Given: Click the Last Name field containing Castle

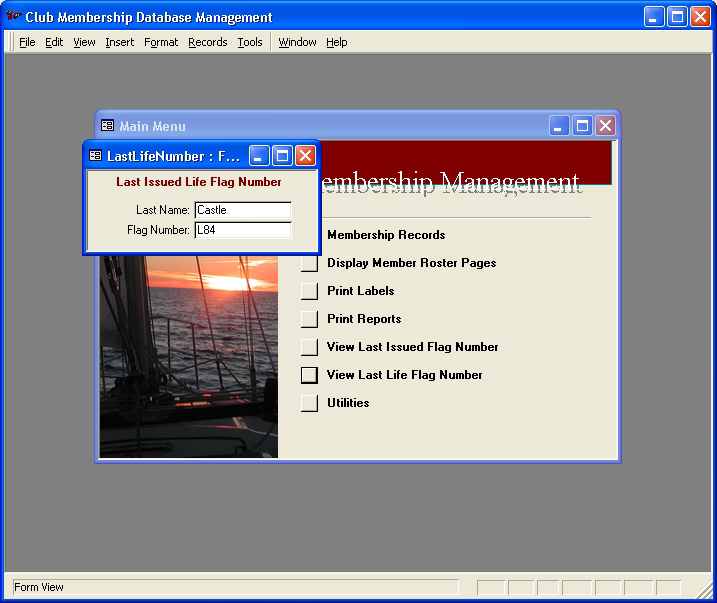Looking at the screenshot, I should (243, 210).
